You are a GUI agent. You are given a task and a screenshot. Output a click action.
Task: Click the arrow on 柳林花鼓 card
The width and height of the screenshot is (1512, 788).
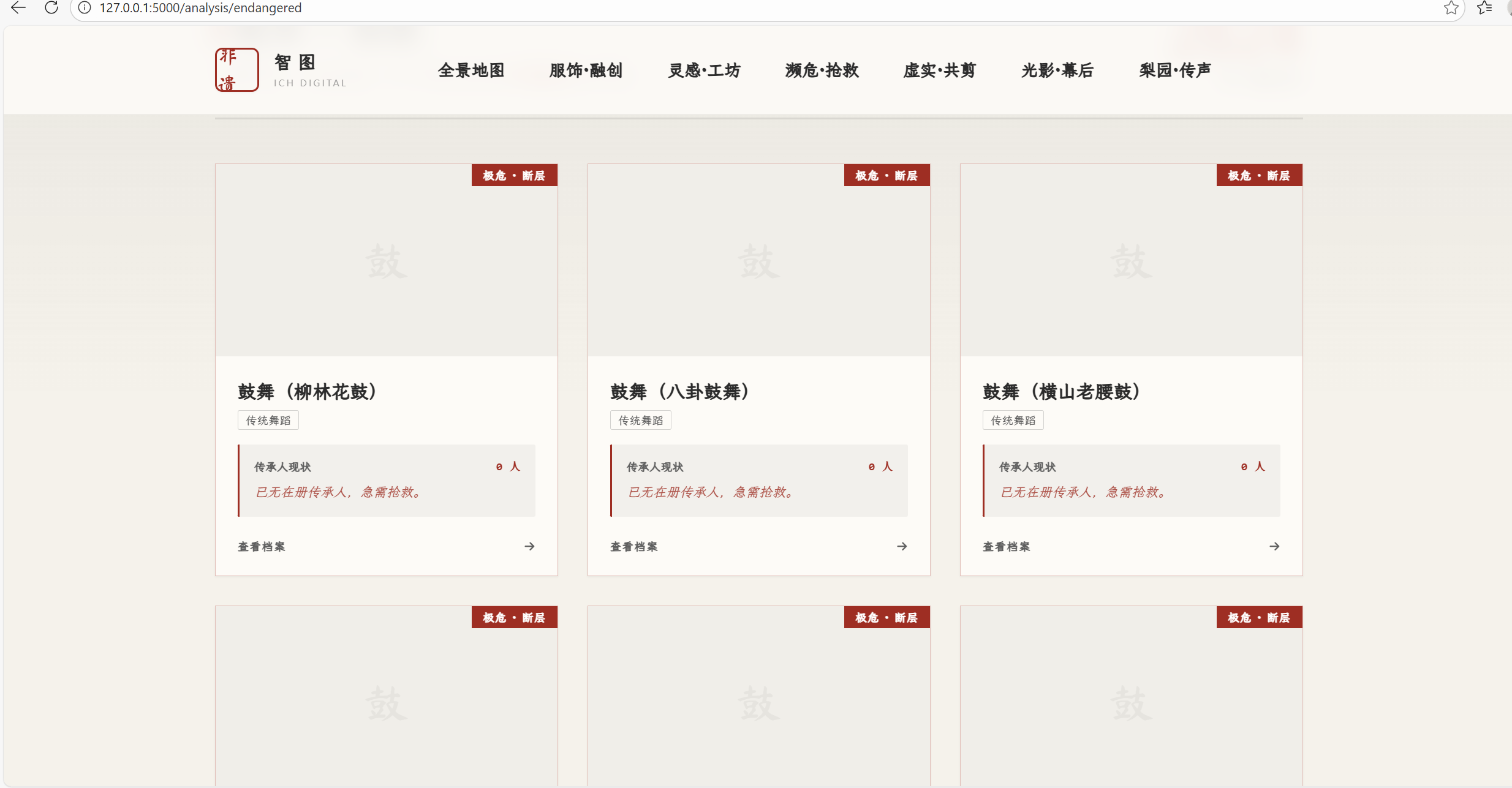tap(529, 546)
